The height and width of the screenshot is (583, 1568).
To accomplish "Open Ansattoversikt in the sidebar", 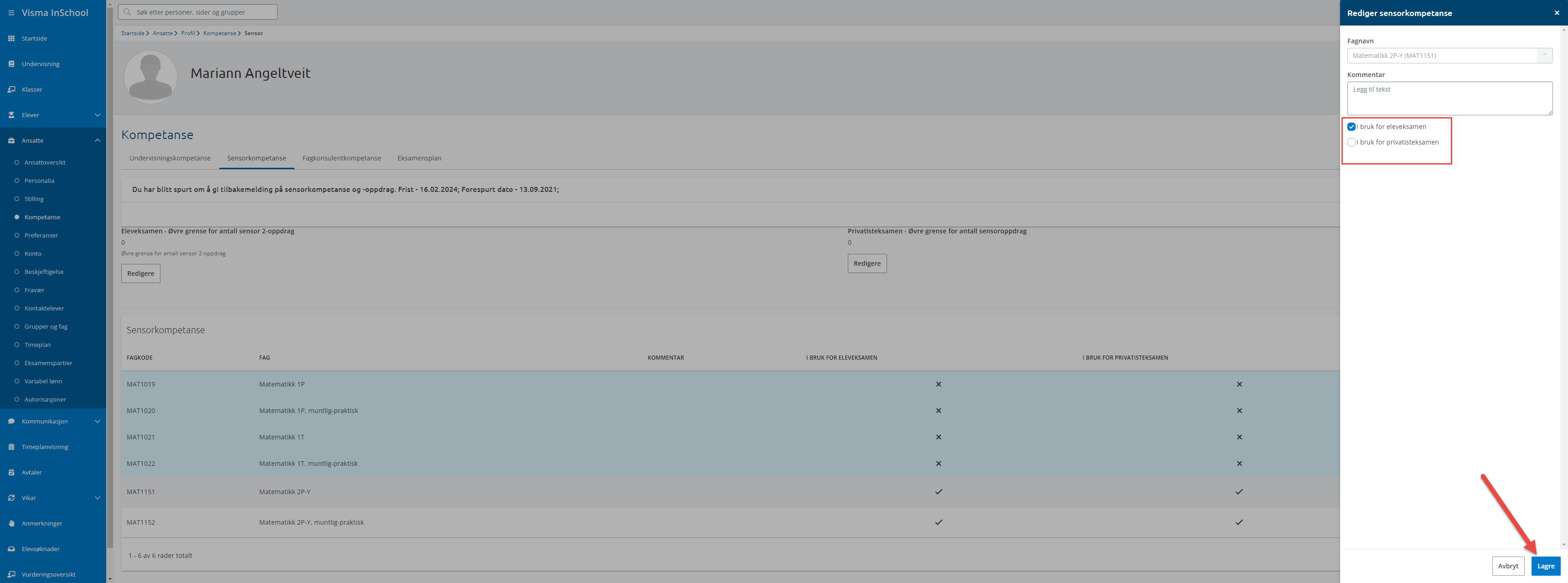I will tap(44, 162).
